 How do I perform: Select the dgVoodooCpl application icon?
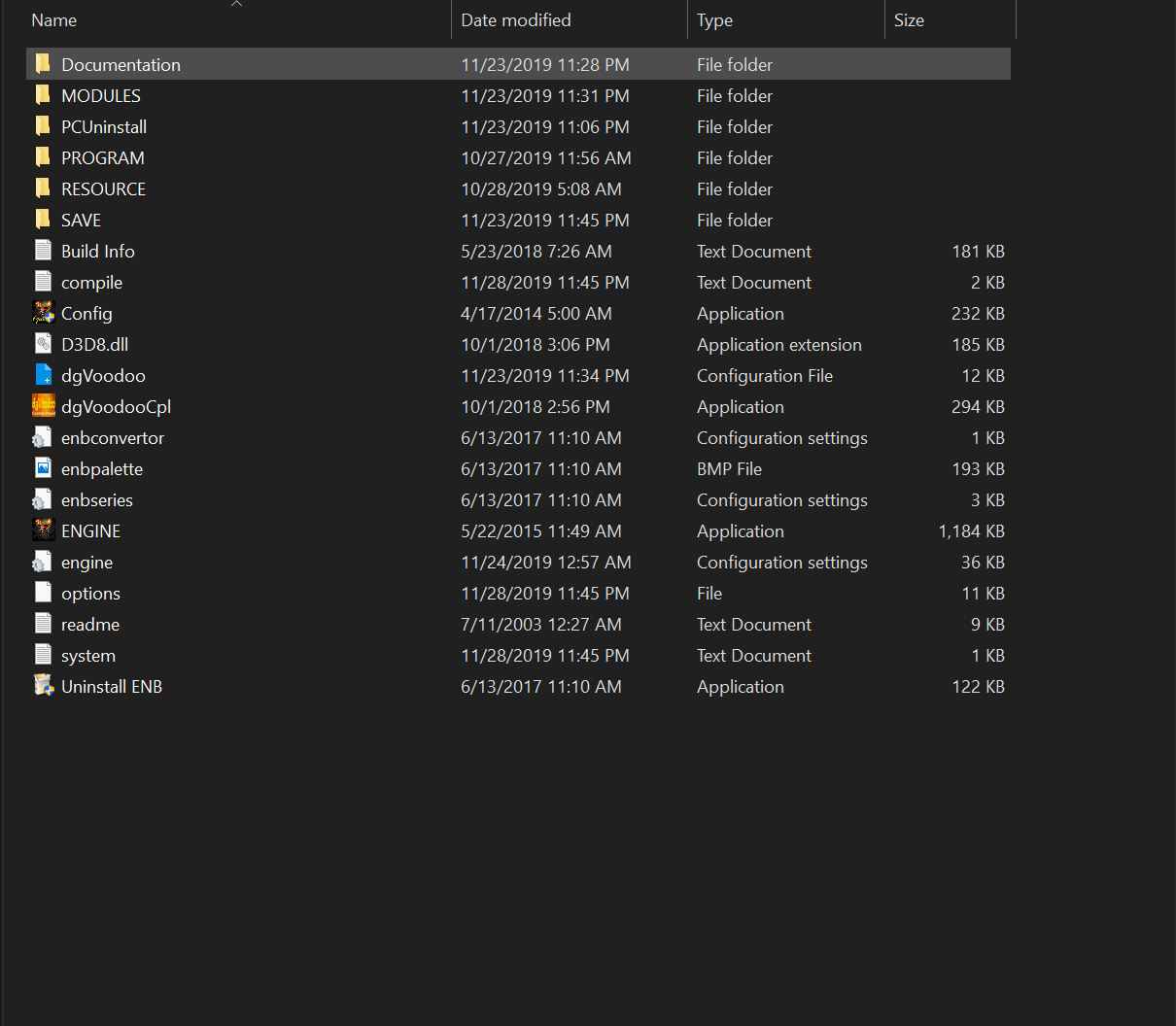(x=43, y=406)
